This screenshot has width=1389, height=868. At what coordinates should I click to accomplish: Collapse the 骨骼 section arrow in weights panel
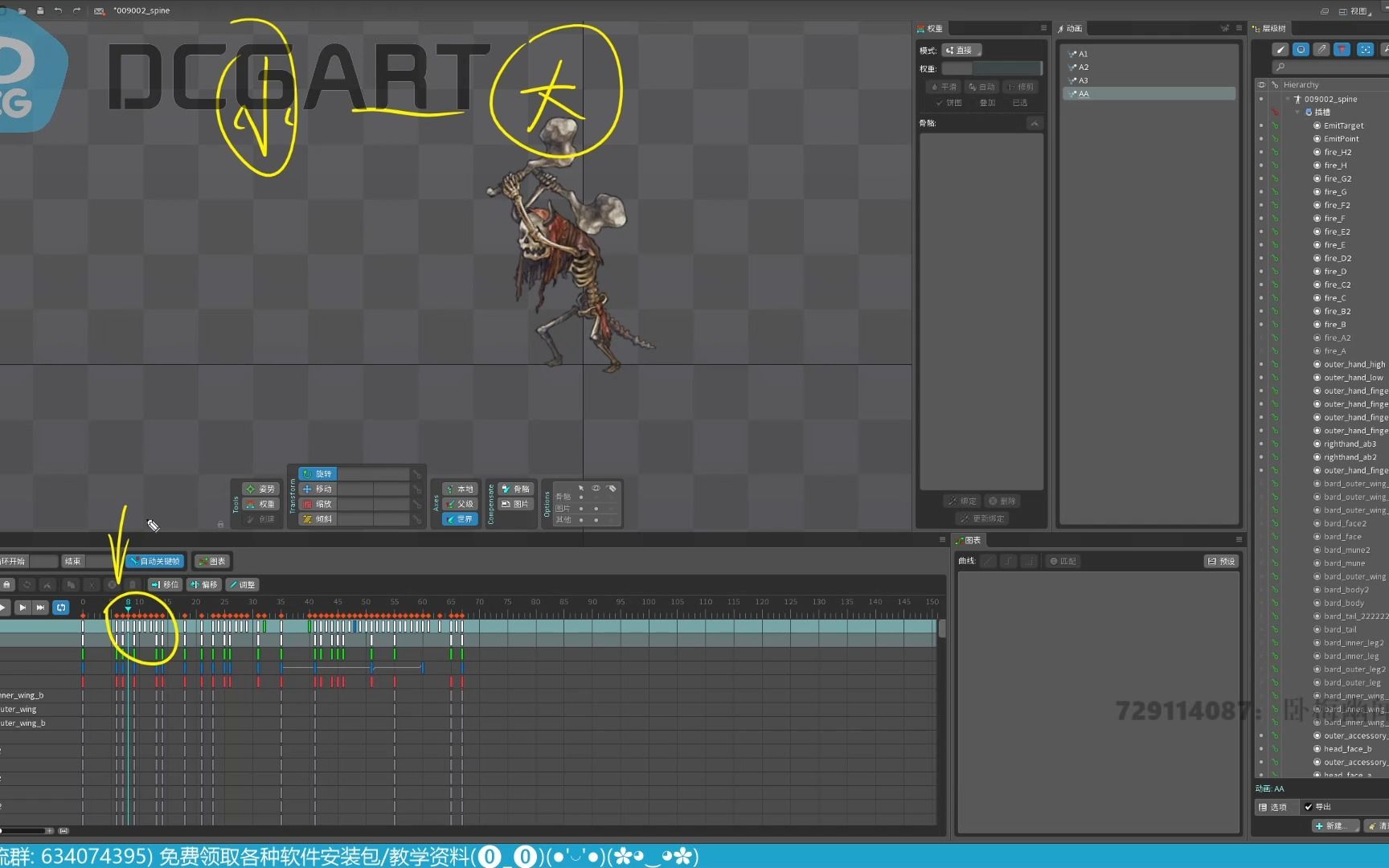point(1035,123)
